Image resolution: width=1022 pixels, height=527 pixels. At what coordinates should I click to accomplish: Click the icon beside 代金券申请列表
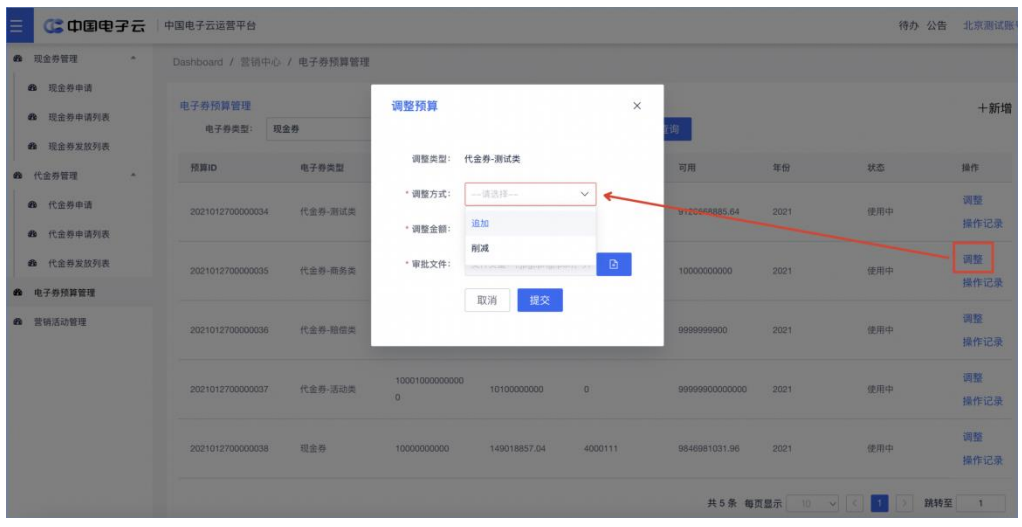click(33, 234)
